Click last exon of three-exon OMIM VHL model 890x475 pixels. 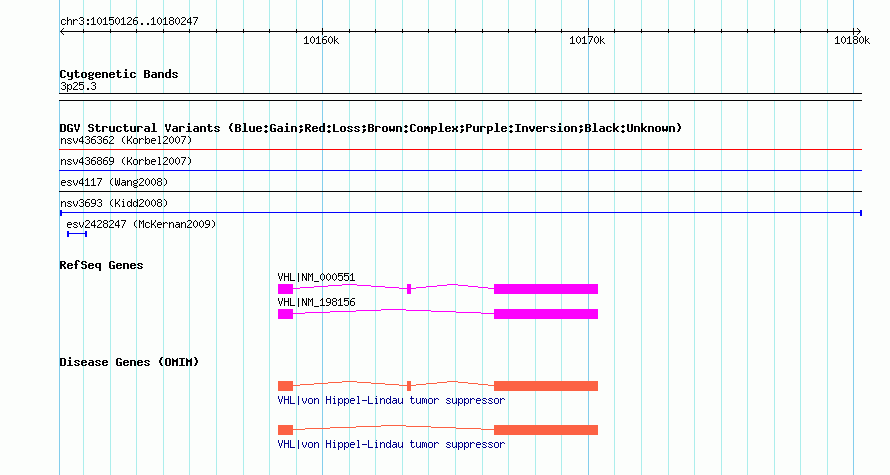[545, 386]
